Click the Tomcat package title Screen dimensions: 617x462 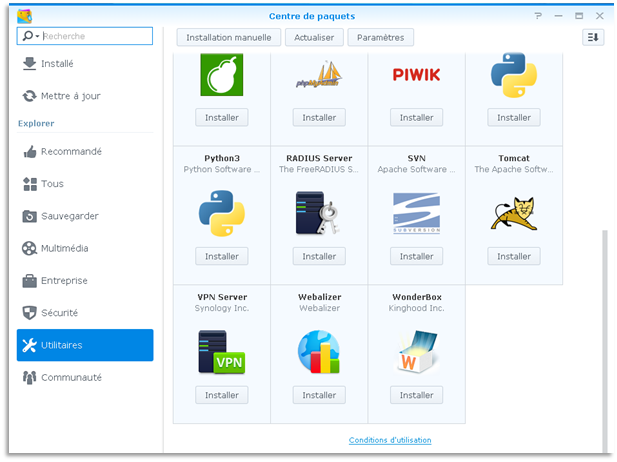(x=514, y=158)
